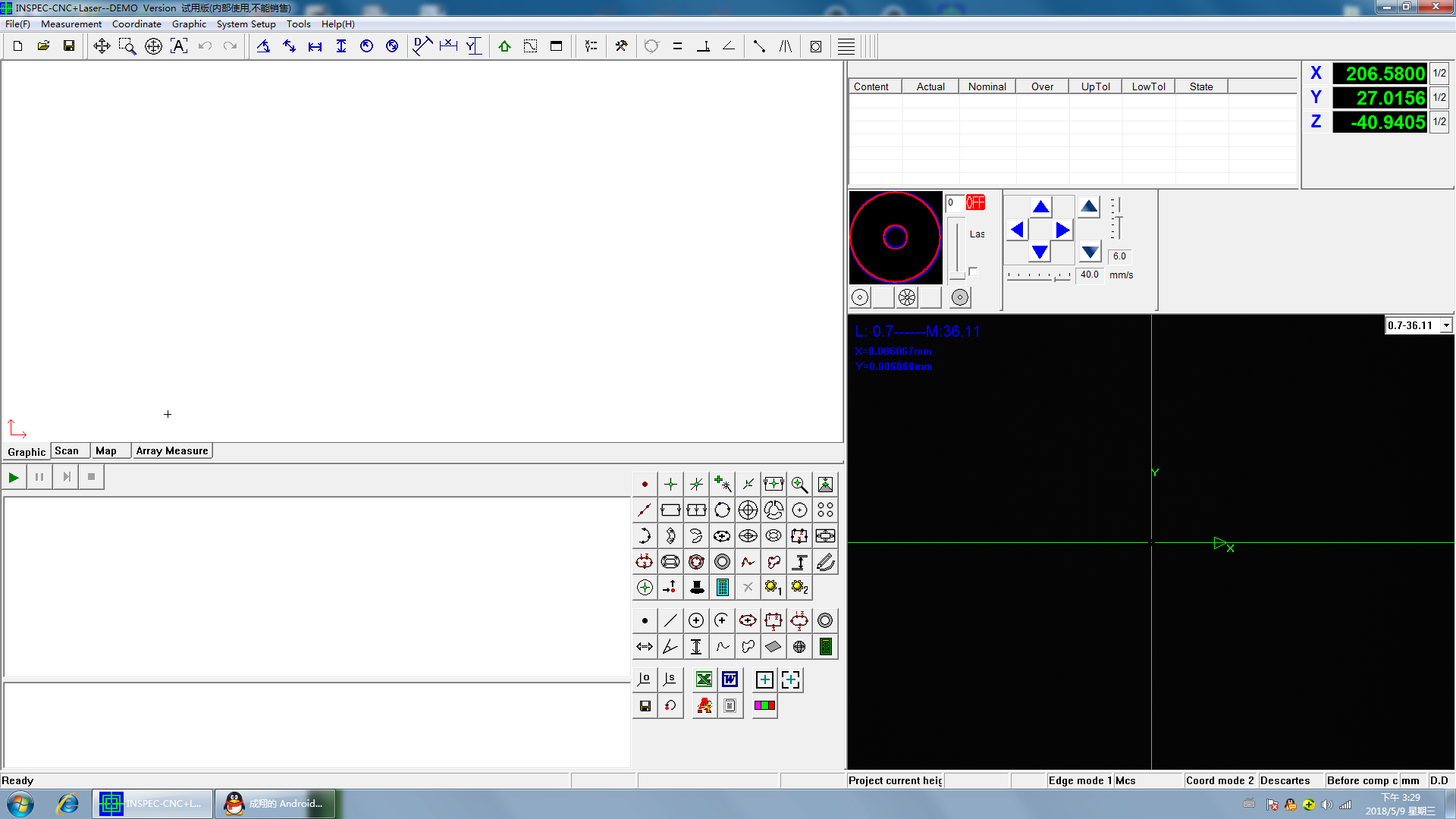Raise Z axis with dark up arrow
1456x819 pixels.
(x=1090, y=206)
